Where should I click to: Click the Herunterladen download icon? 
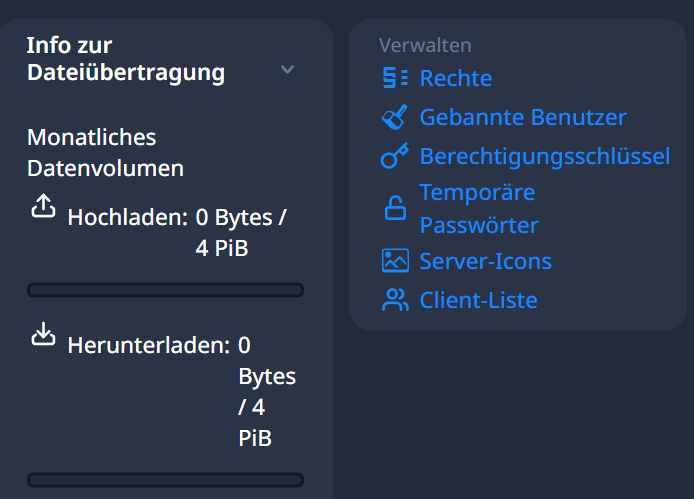43,334
